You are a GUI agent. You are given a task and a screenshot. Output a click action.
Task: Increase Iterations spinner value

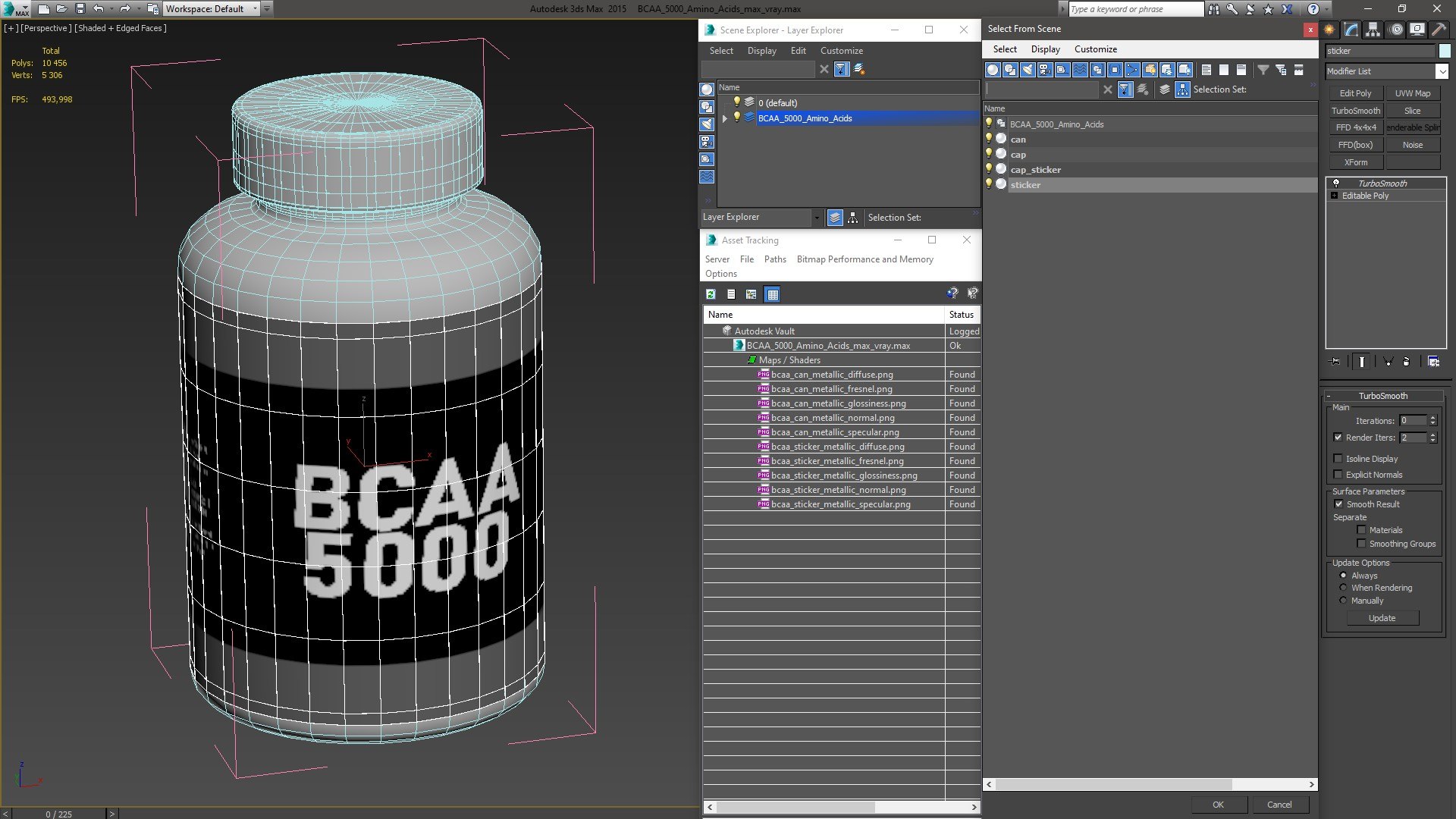[x=1432, y=418]
